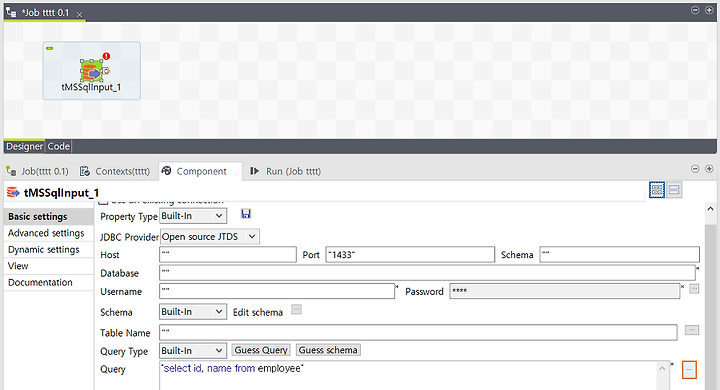Open the Contexts(tttt) tab
The height and width of the screenshot is (390, 720).
(115, 171)
